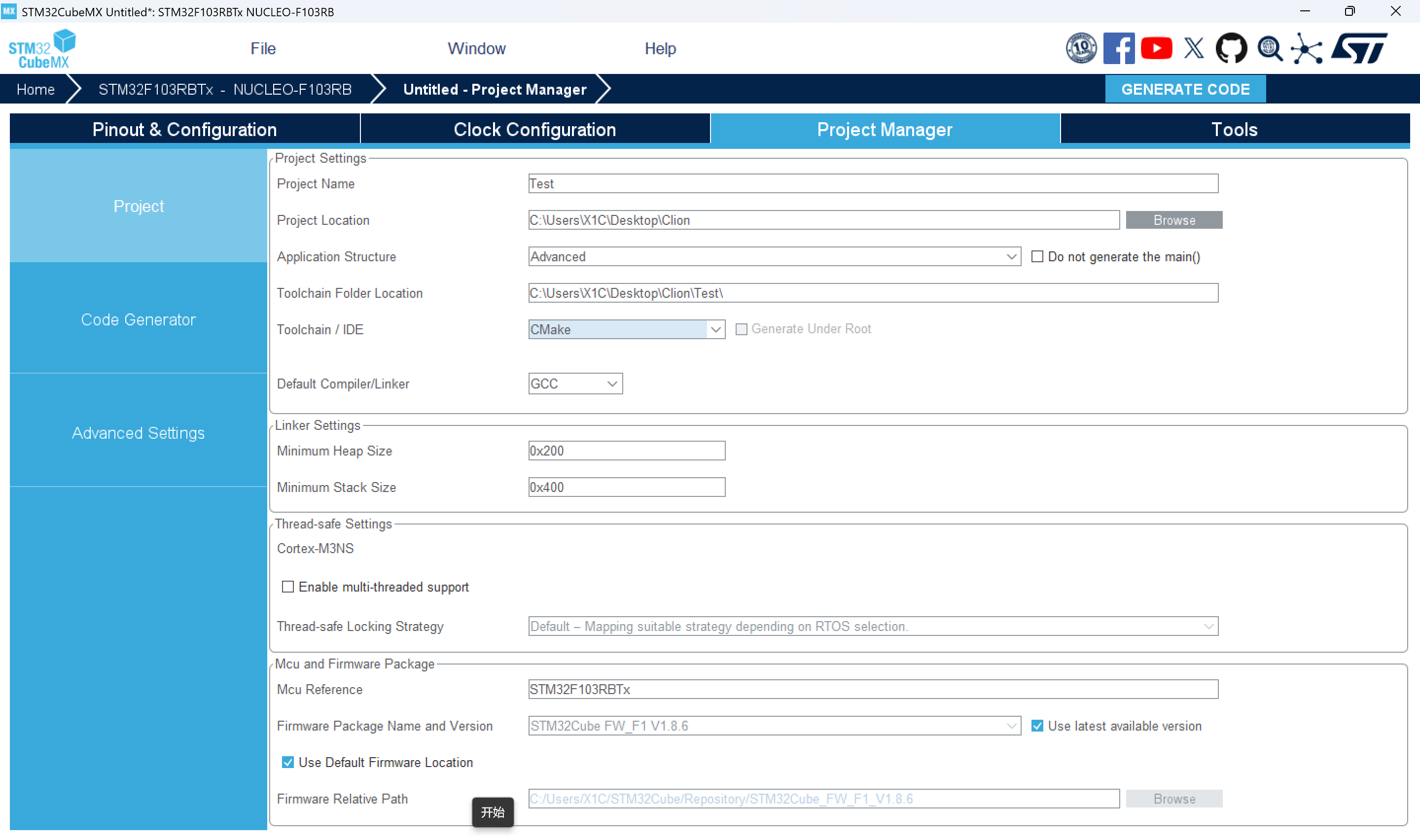Screen dimensions: 1420x840
Task: Click the GENERATE CODE button
Action: tap(1185, 89)
